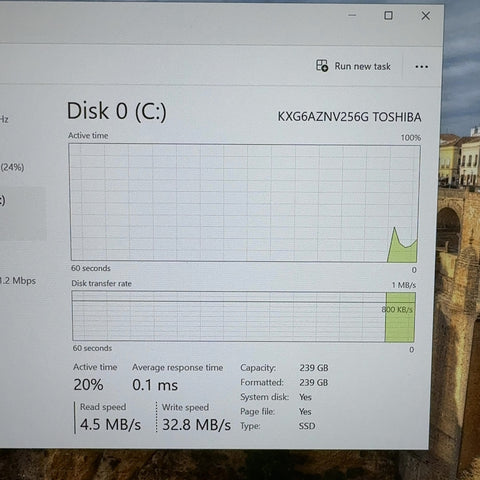
Task: Click the 239 GB Capacity value
Action: [x=314, y=368]
